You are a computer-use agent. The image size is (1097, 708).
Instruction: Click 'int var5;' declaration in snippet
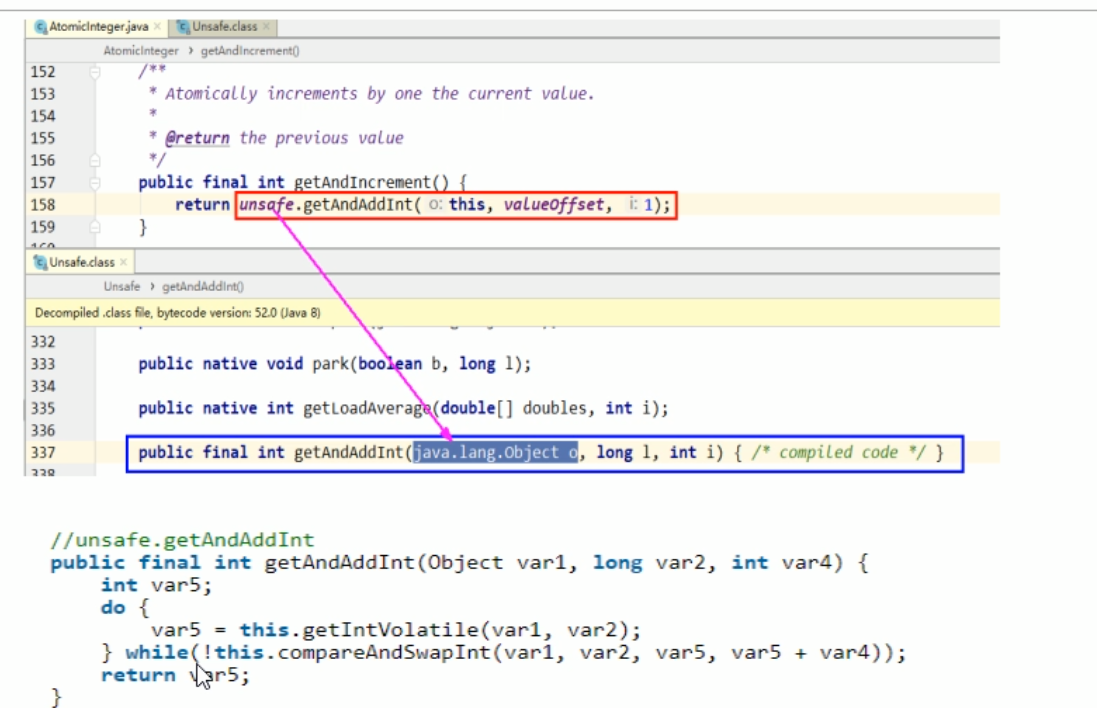(x=156, y=586)
